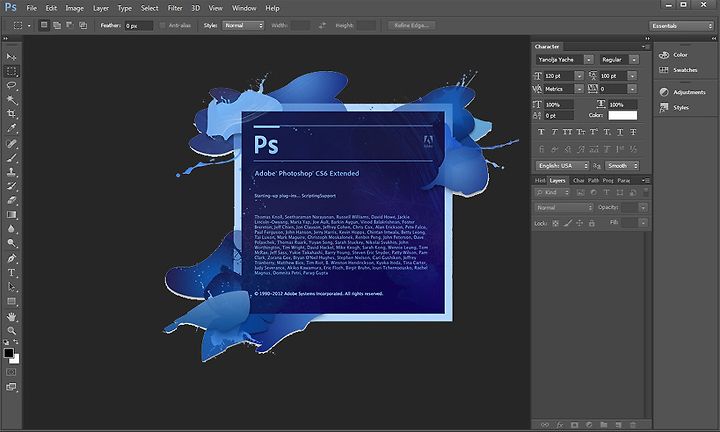
Task: Toggle lock transparent pixels
Action: [556, 223]
